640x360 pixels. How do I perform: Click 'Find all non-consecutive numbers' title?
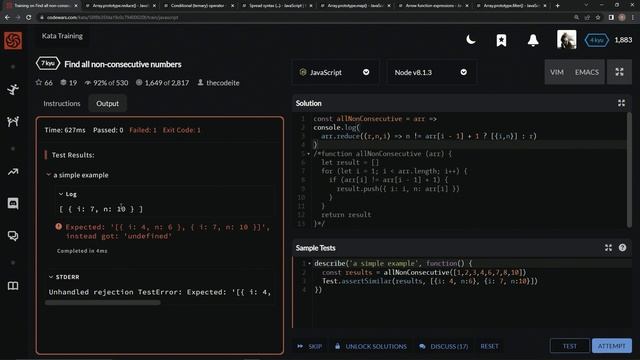click(x=123, y=64)
